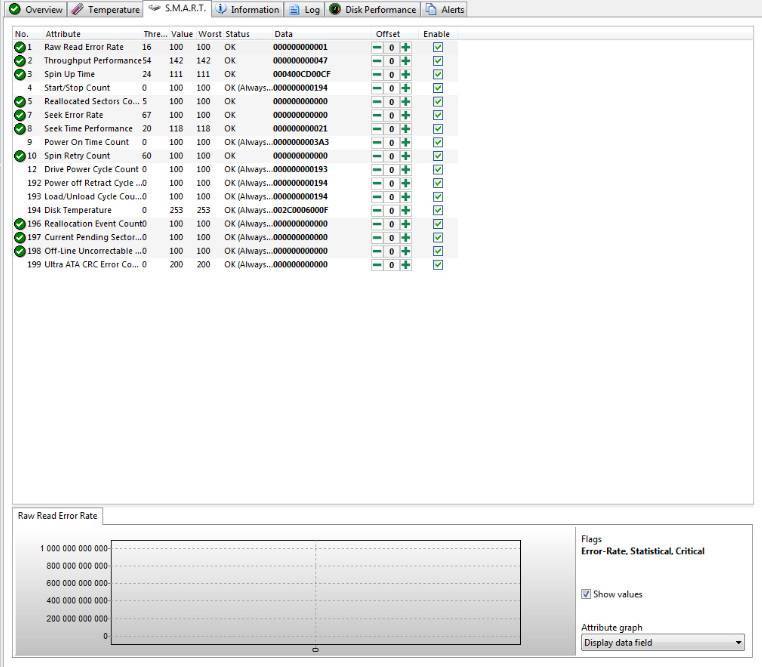Sort by the Status column header

click(x=238, y=34)
